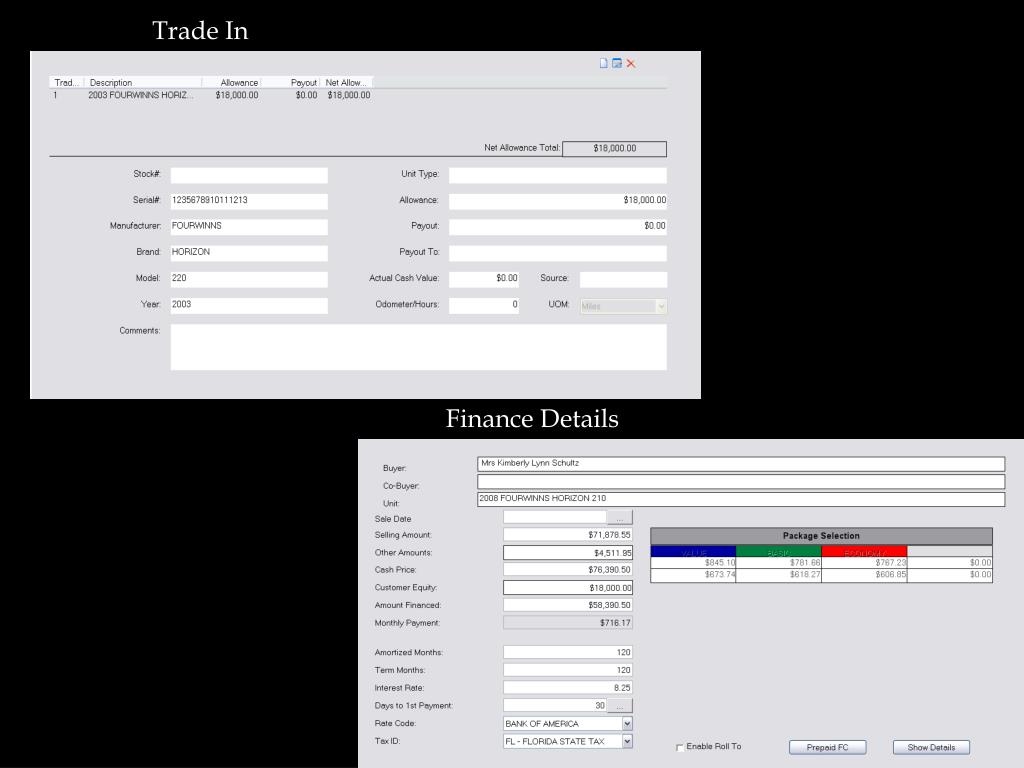The width and height of the screenshot is (1024, 768).
Task: Click the Stock# input field
Action: point(249,175)
